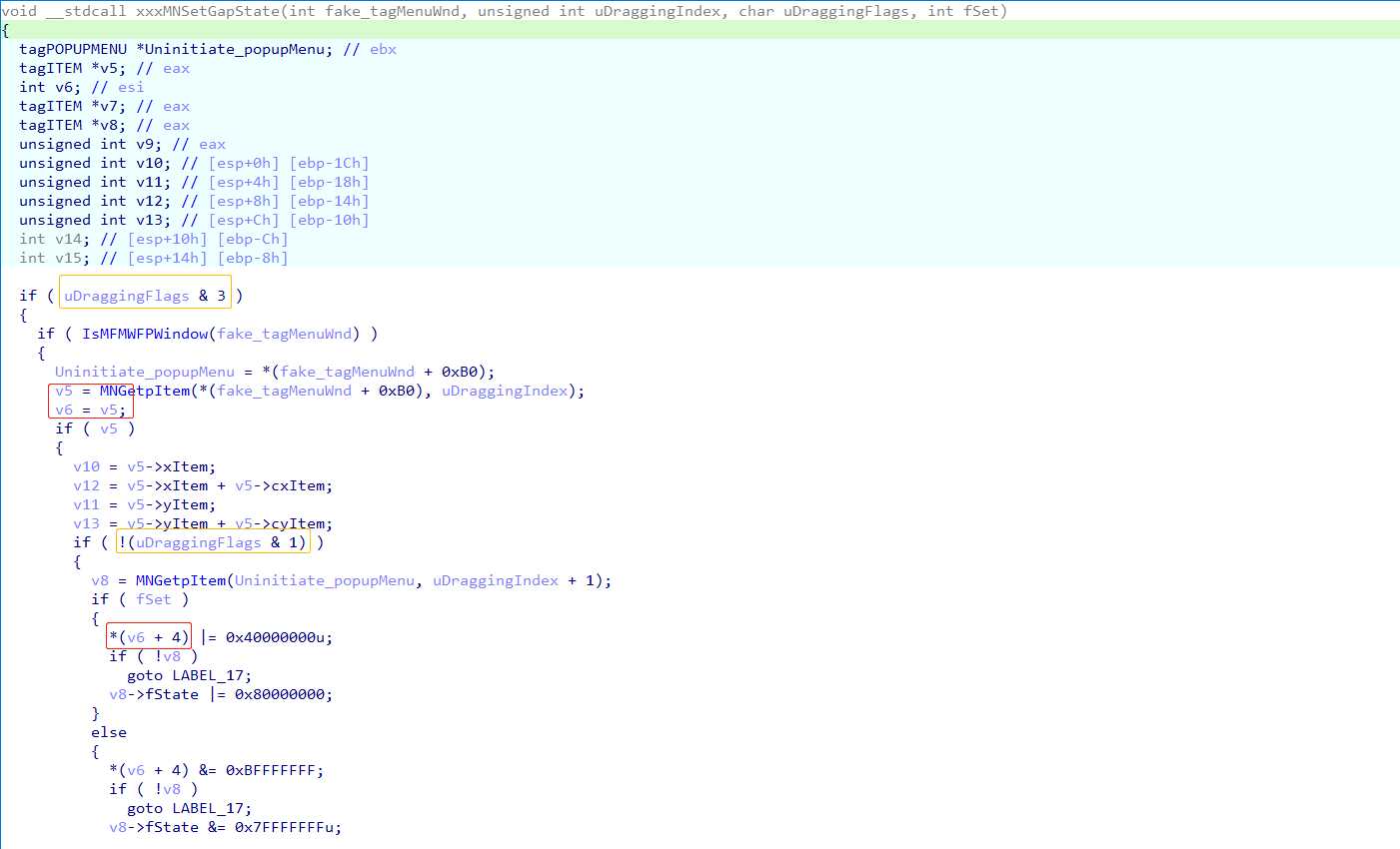This screenshot has width=1400, height=849.
Task: Click the 'unsigned int v9' declaration
Action: (x=122, y=144)
